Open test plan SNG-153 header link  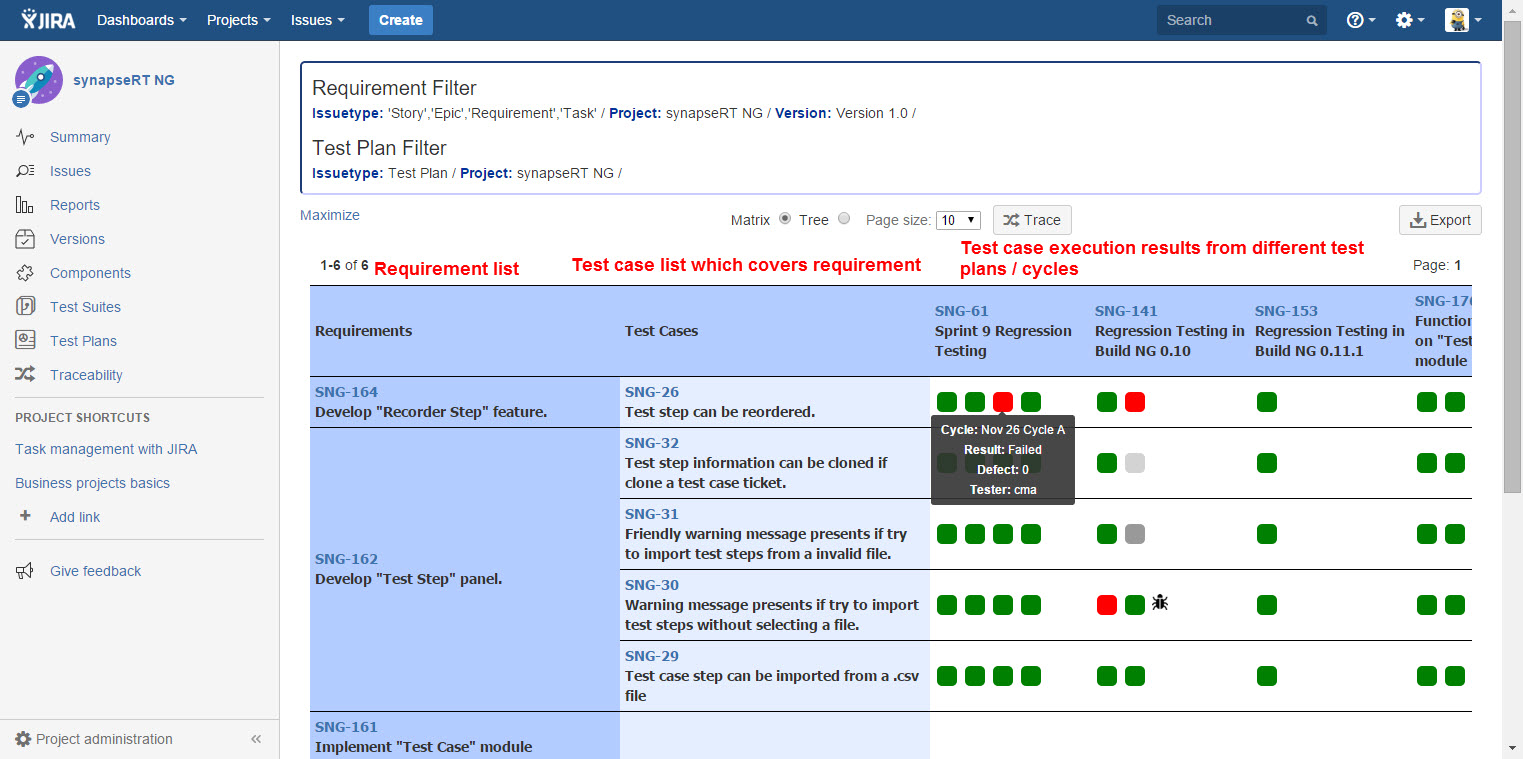pyautogui.click(x=1286, y=311)
